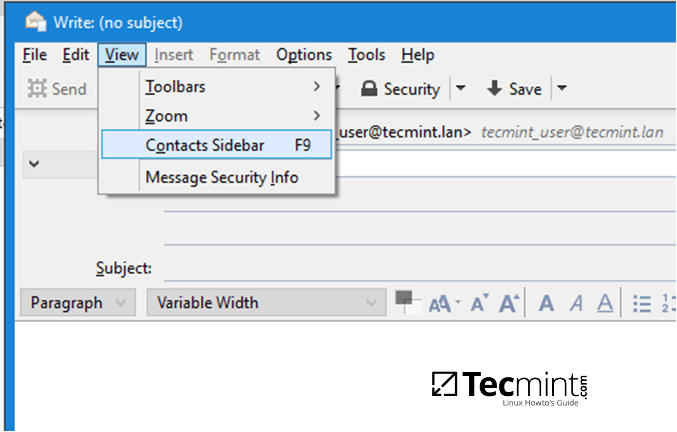This screenshot has width=677, height=432.
Task: Insert a bulleted list
Action: click(642, 303)
